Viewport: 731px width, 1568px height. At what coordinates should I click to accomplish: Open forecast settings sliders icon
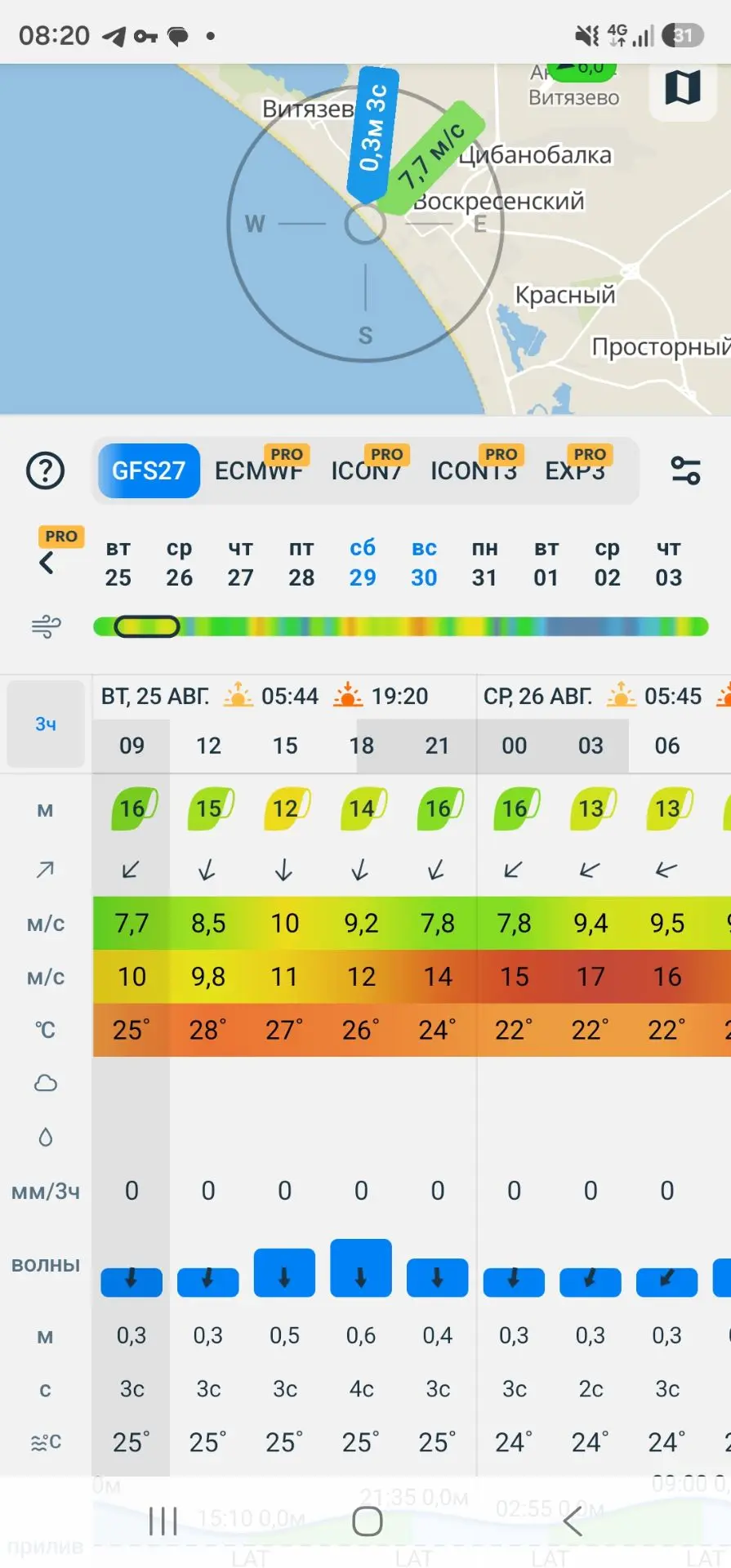click(x=685, y=471)
